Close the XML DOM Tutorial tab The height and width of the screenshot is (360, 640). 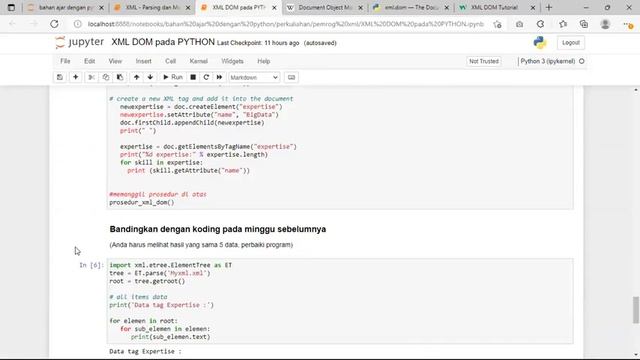point(533,8)
